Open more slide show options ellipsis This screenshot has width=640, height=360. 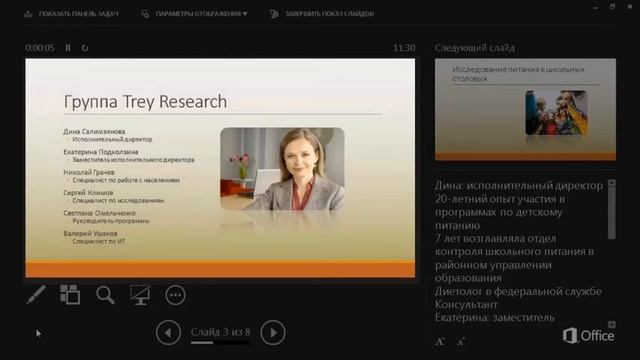176,295
